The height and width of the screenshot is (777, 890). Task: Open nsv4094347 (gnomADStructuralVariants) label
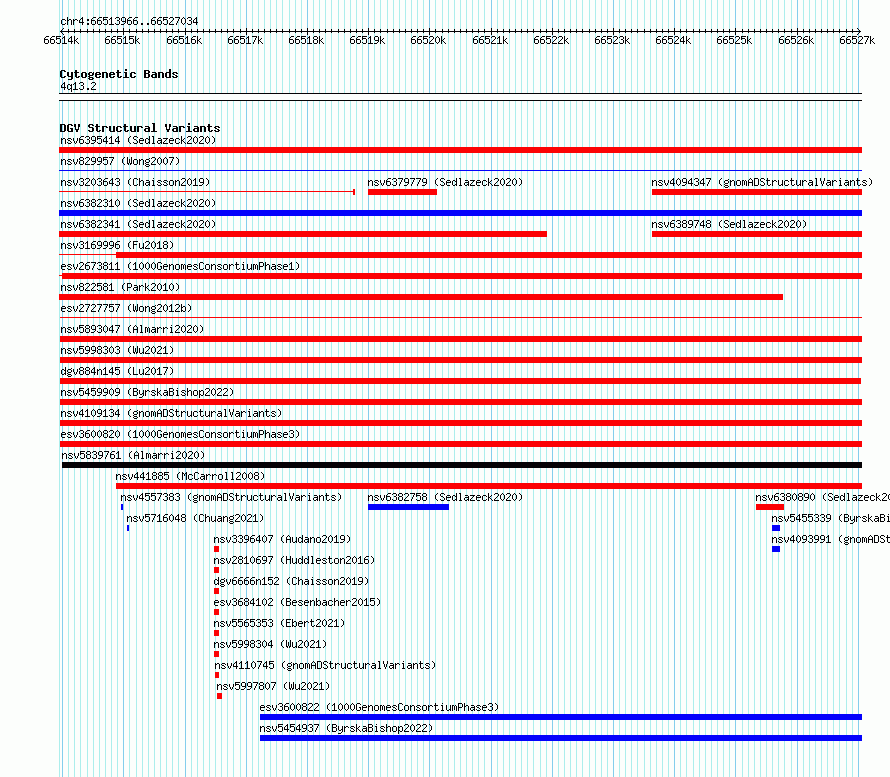pyautogui.click(x=762, y=182)
